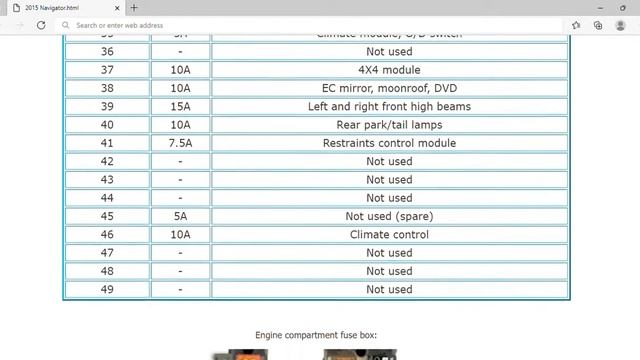The width and height of the screenshot is (640, 360).
Task: Select fuse number 43 cell
Action: click(107, 180)
